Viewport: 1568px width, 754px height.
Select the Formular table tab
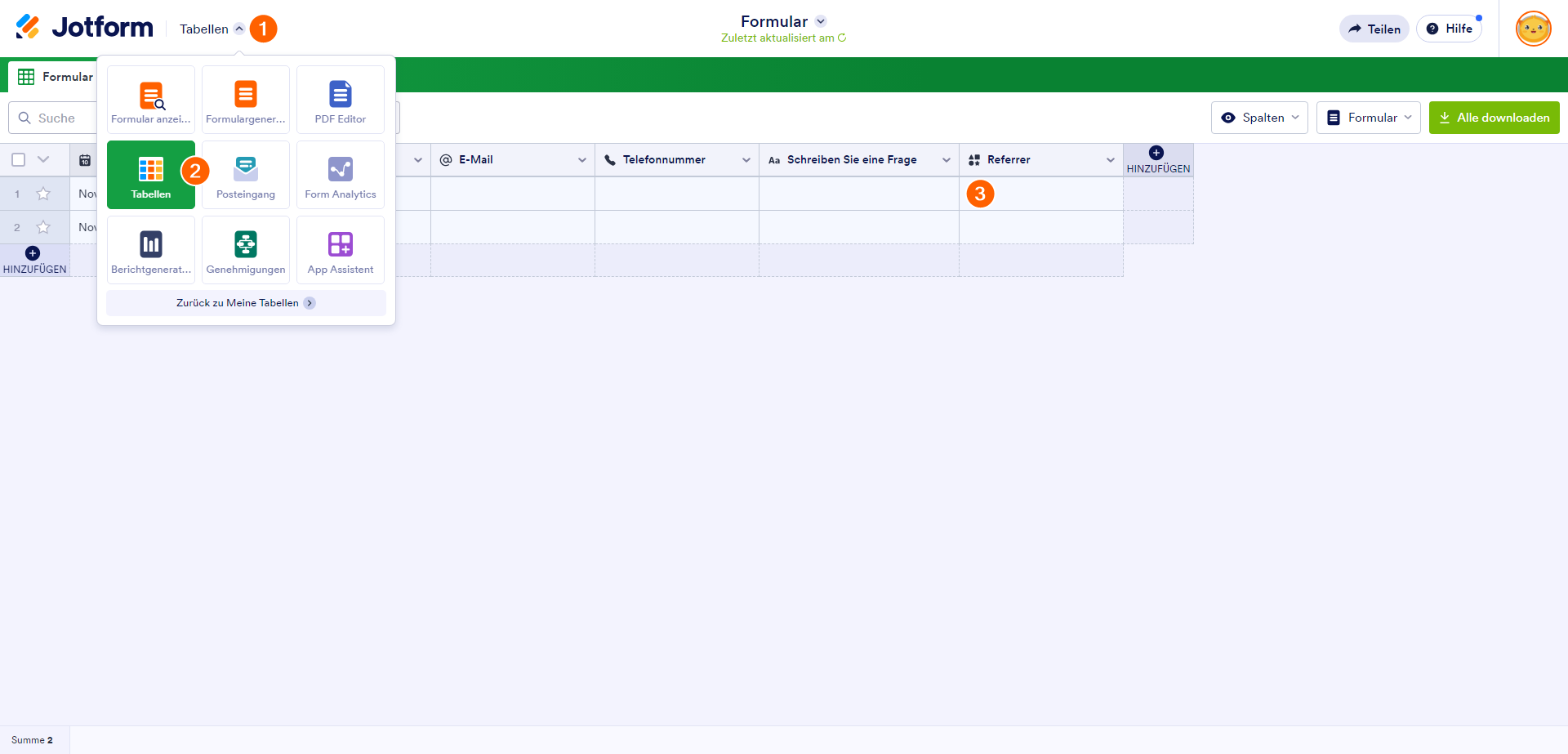click(x=54, y=77)
